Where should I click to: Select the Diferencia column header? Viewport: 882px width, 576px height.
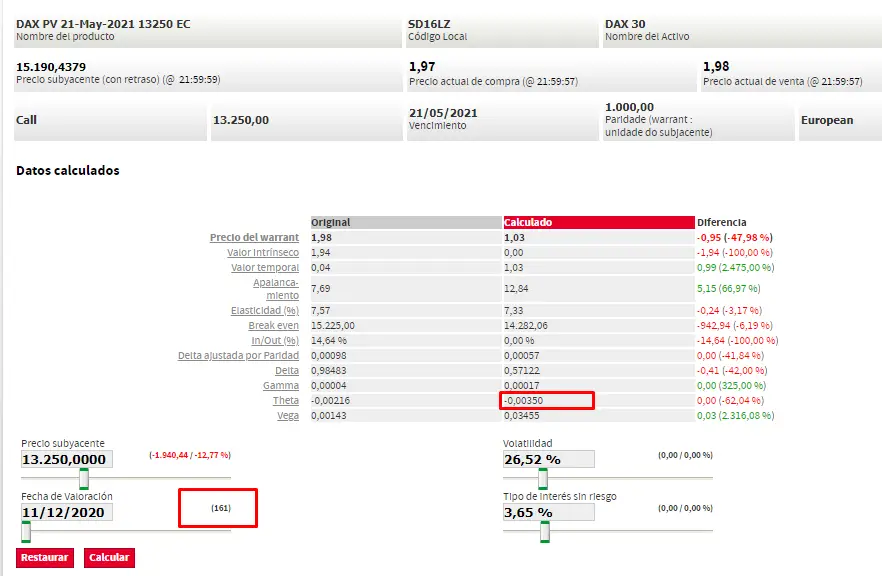722,222
